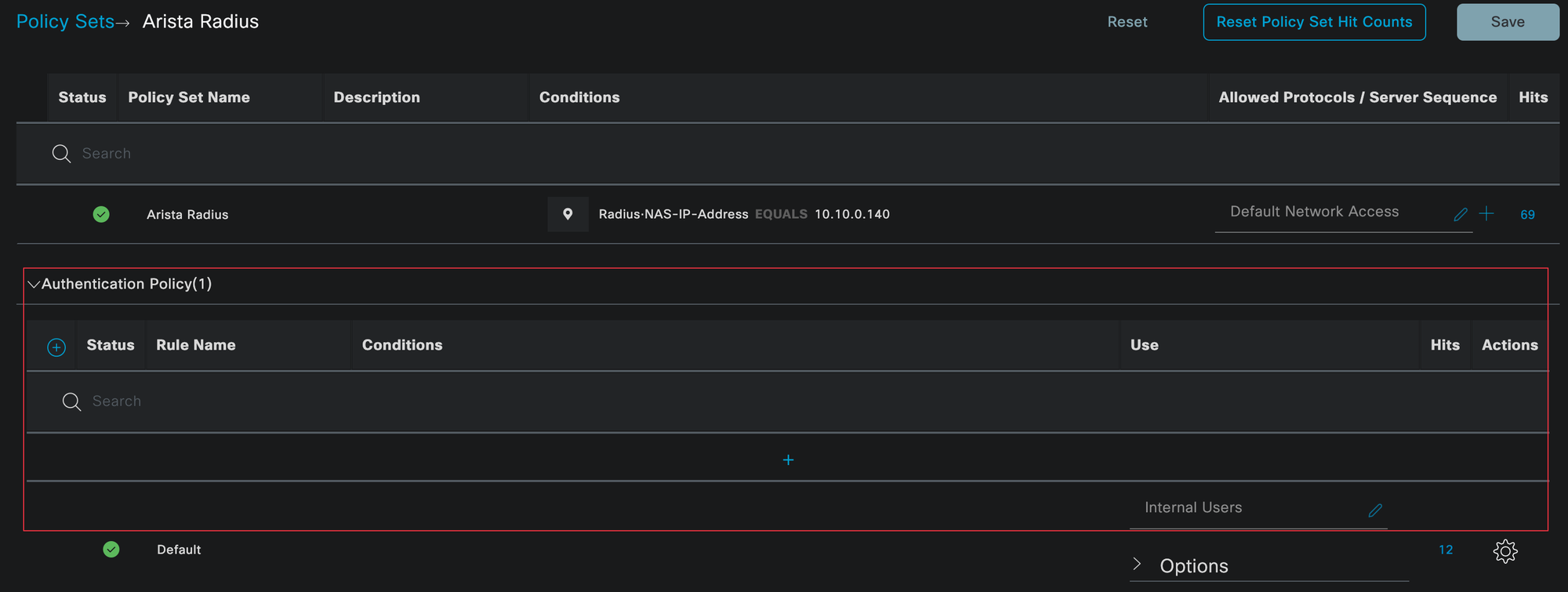Click Reset Policy Set Hit Counts
This screenshot has width=1568, height=592.
pyautogui.click(x=1314, y=22)
